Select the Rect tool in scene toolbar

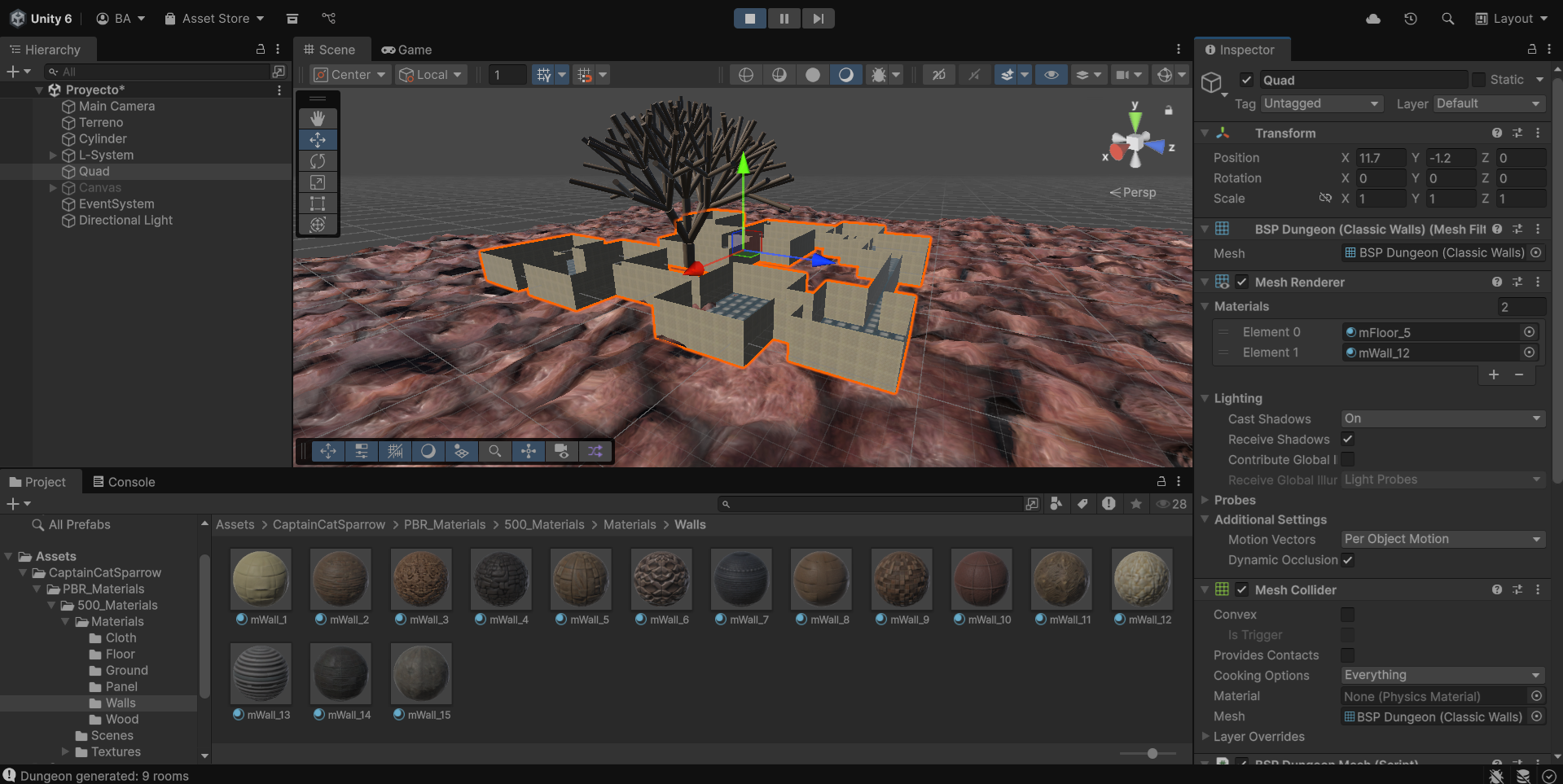[x=318, y=204]
